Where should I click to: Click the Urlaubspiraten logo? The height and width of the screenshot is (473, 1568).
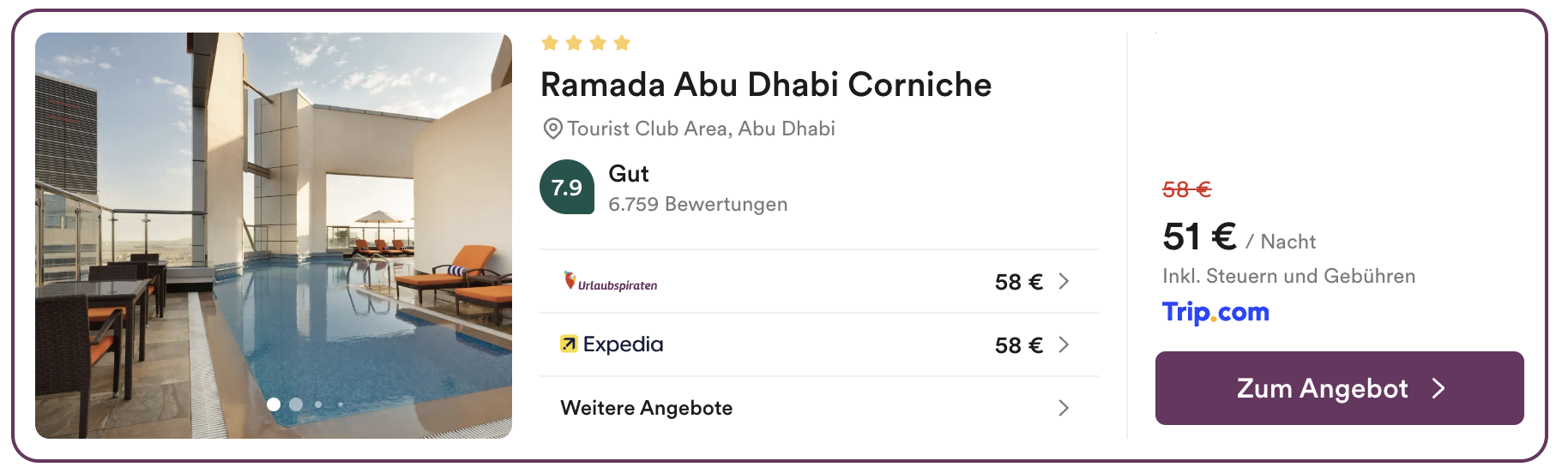[610, 282]
